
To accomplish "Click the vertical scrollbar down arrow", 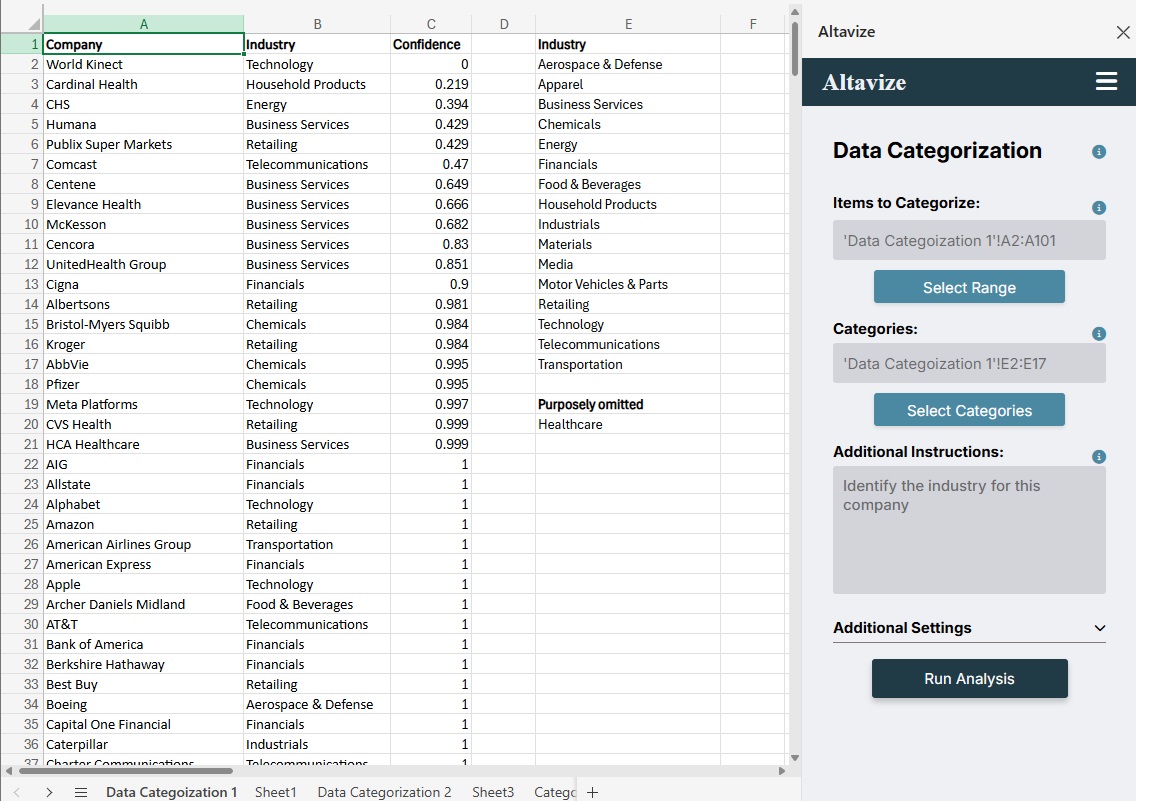I will tap(794, 758).
